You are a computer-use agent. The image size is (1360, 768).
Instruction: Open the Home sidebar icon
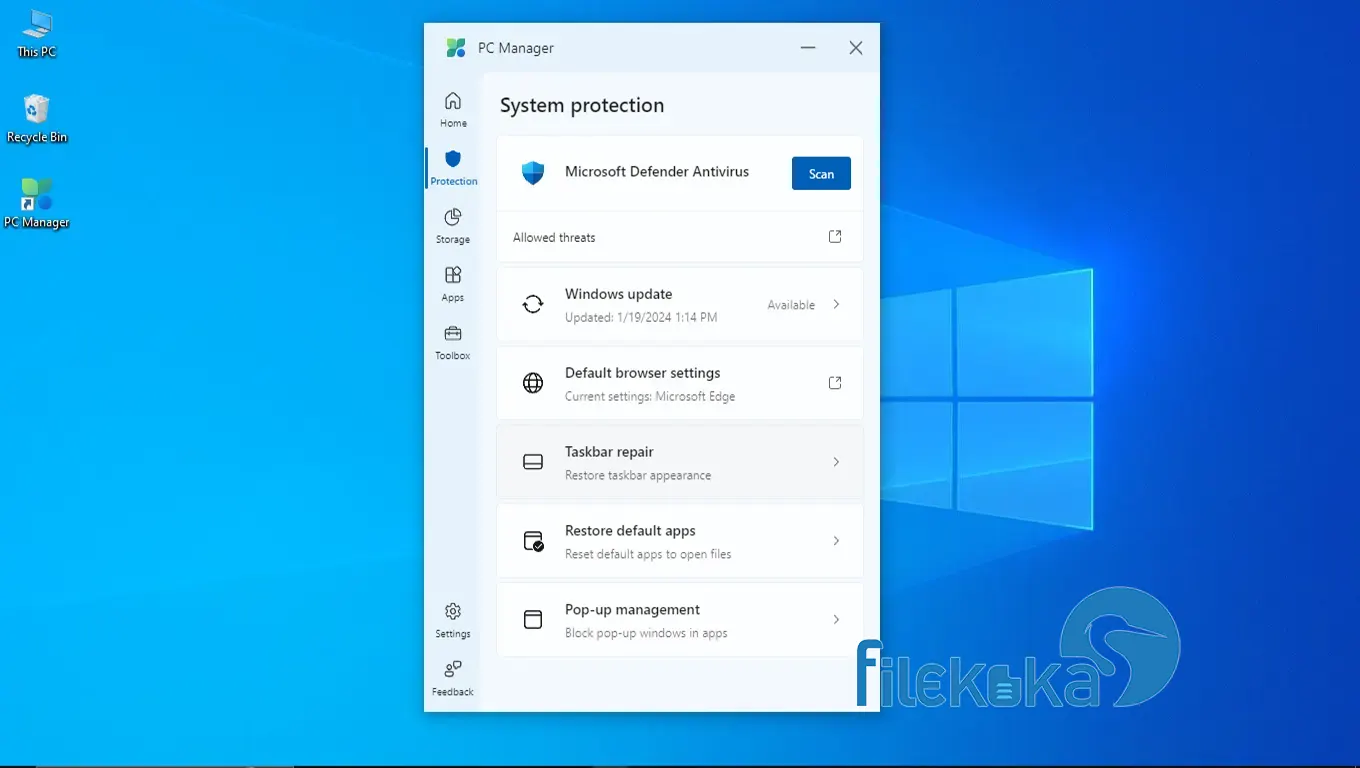(x=453, y=101)
